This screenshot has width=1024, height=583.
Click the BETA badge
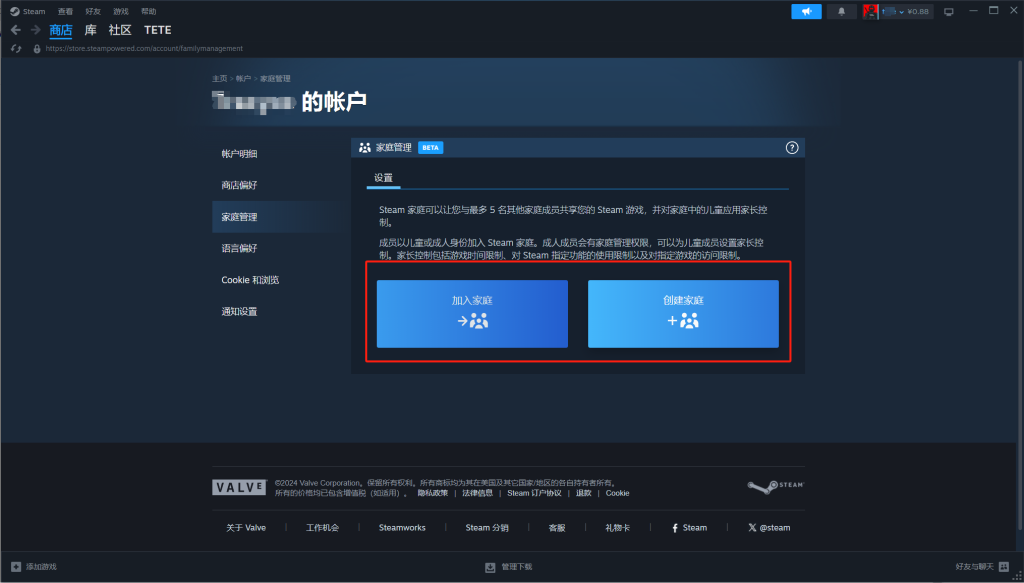tap(430, 148)
